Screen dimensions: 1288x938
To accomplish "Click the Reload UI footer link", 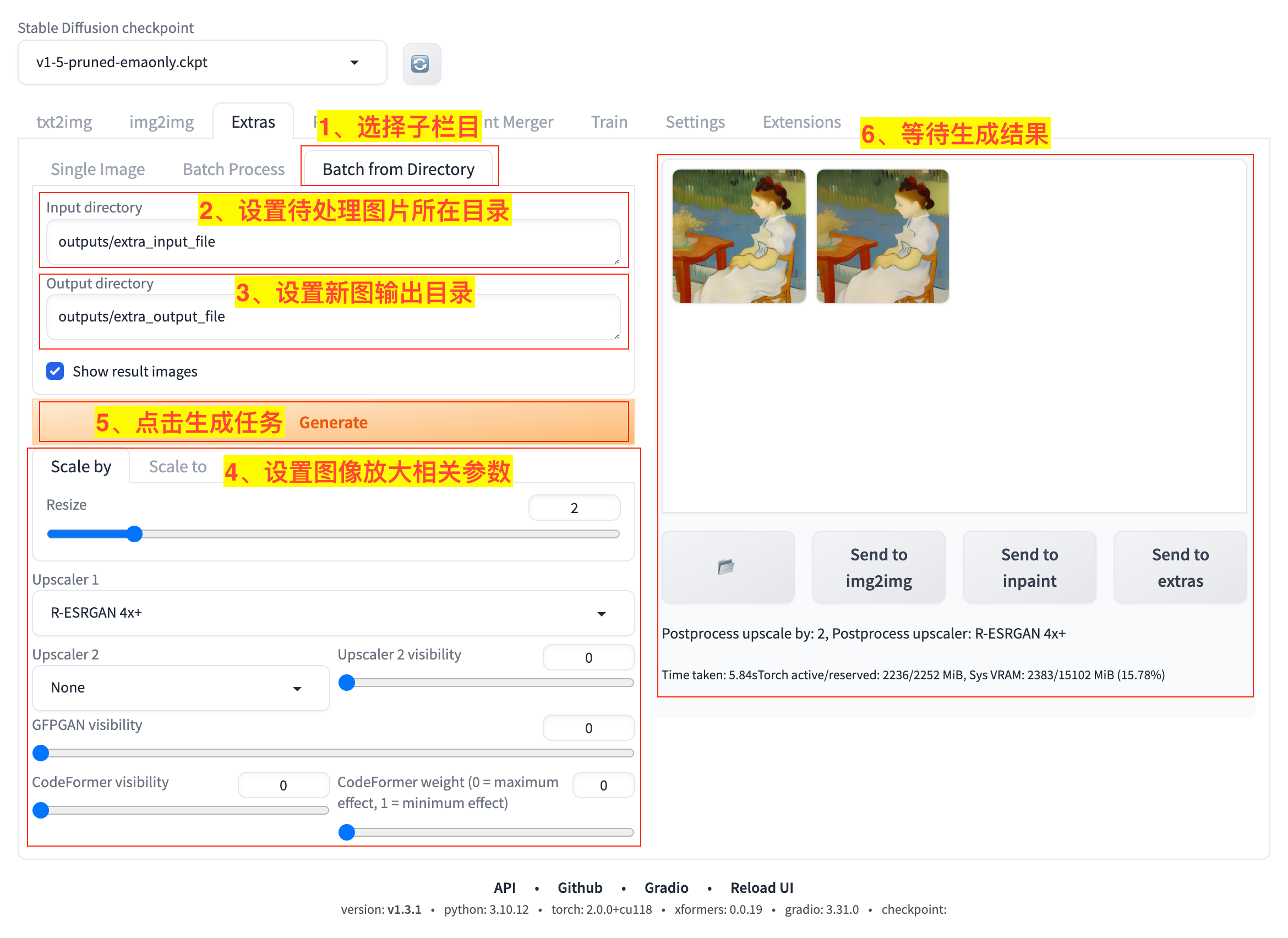I will (762, 888).
